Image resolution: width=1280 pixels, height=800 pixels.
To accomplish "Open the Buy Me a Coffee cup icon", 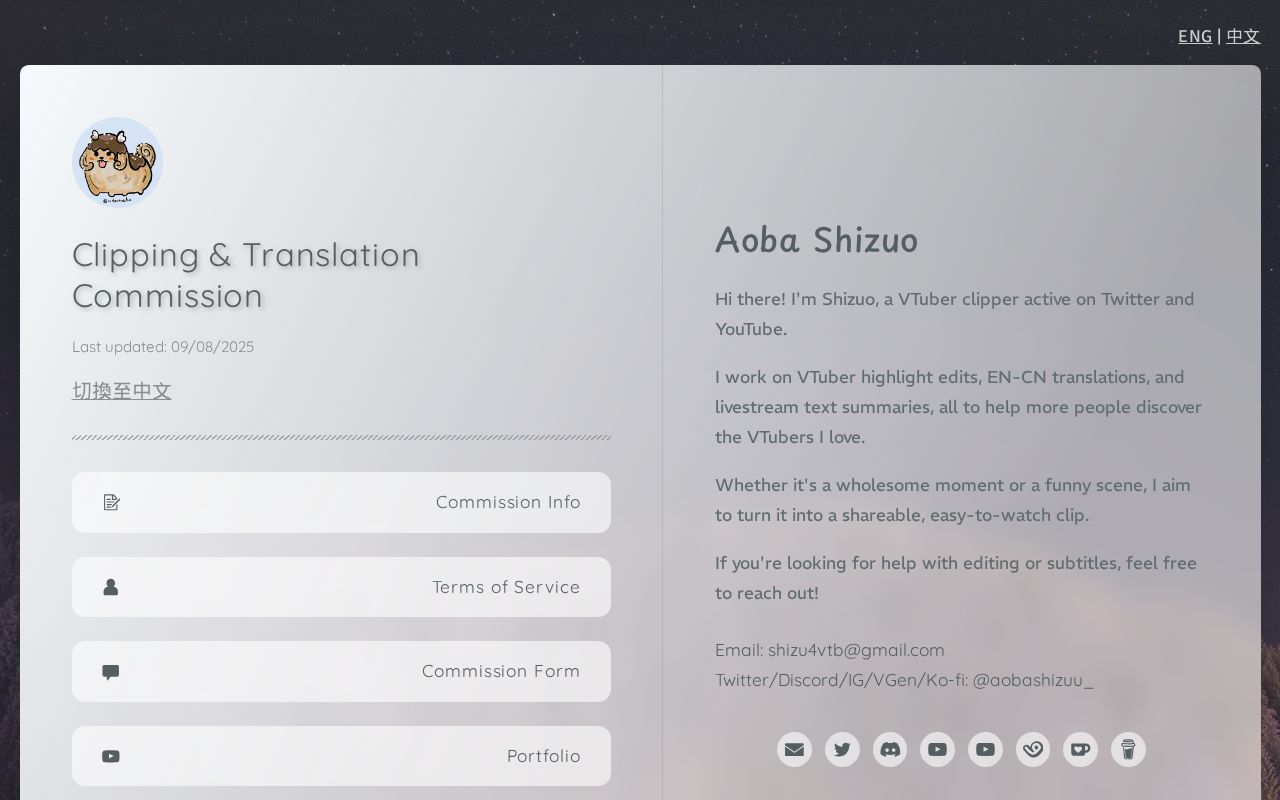I will pos(1128,749).
